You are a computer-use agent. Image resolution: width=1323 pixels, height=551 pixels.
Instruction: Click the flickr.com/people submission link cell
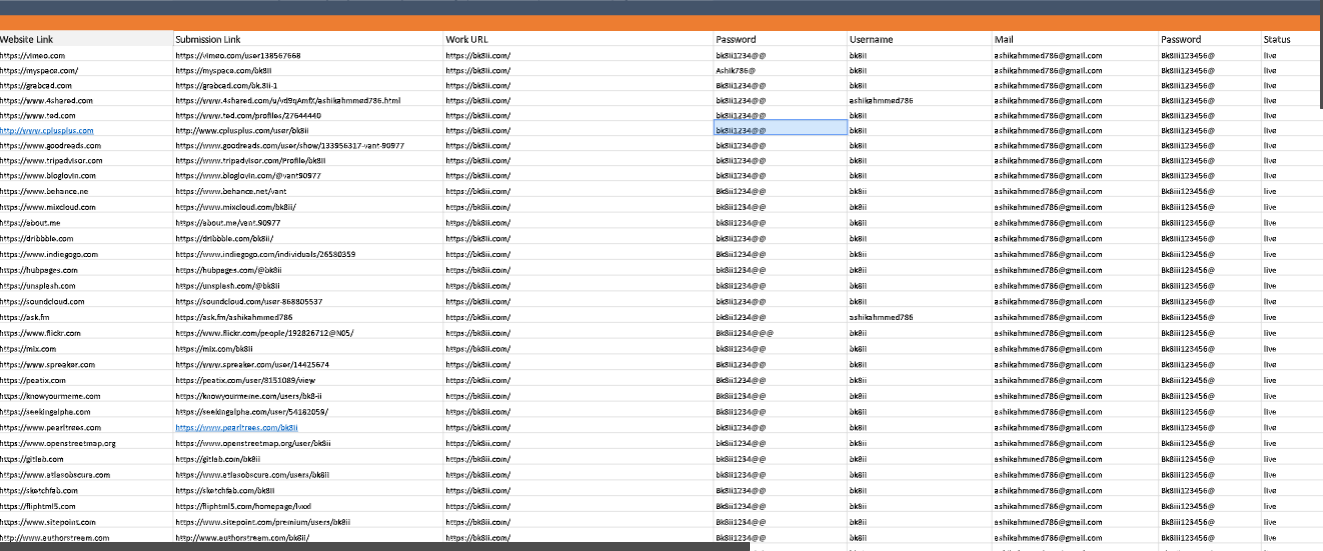[x=265, y=333]
